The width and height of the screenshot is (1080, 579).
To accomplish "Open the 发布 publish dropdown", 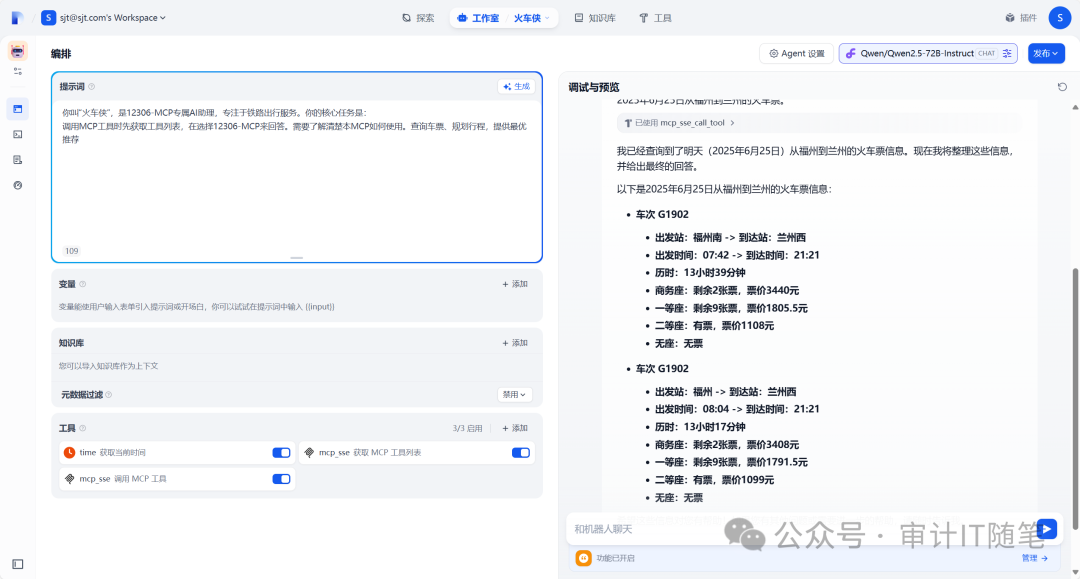I will pyautogui.click(x=1046, y=53).
